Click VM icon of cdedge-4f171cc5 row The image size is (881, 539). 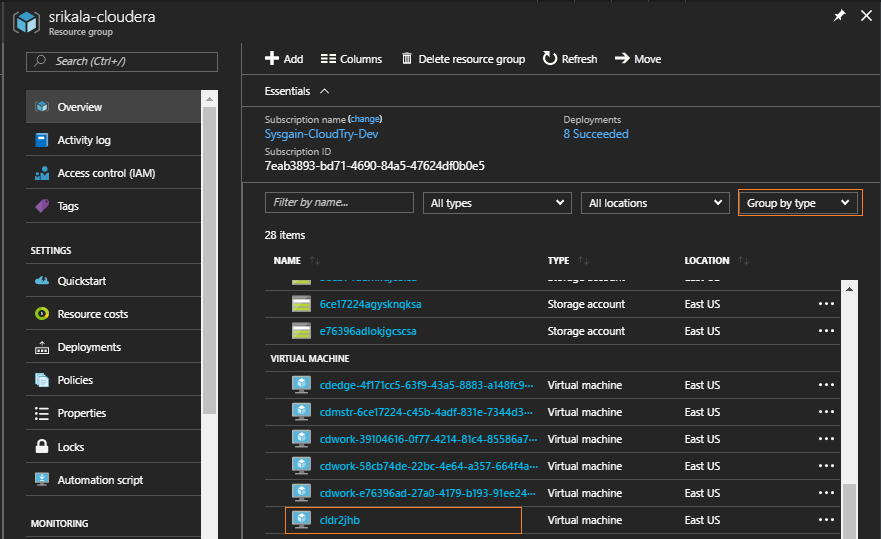tap(302, 384)
